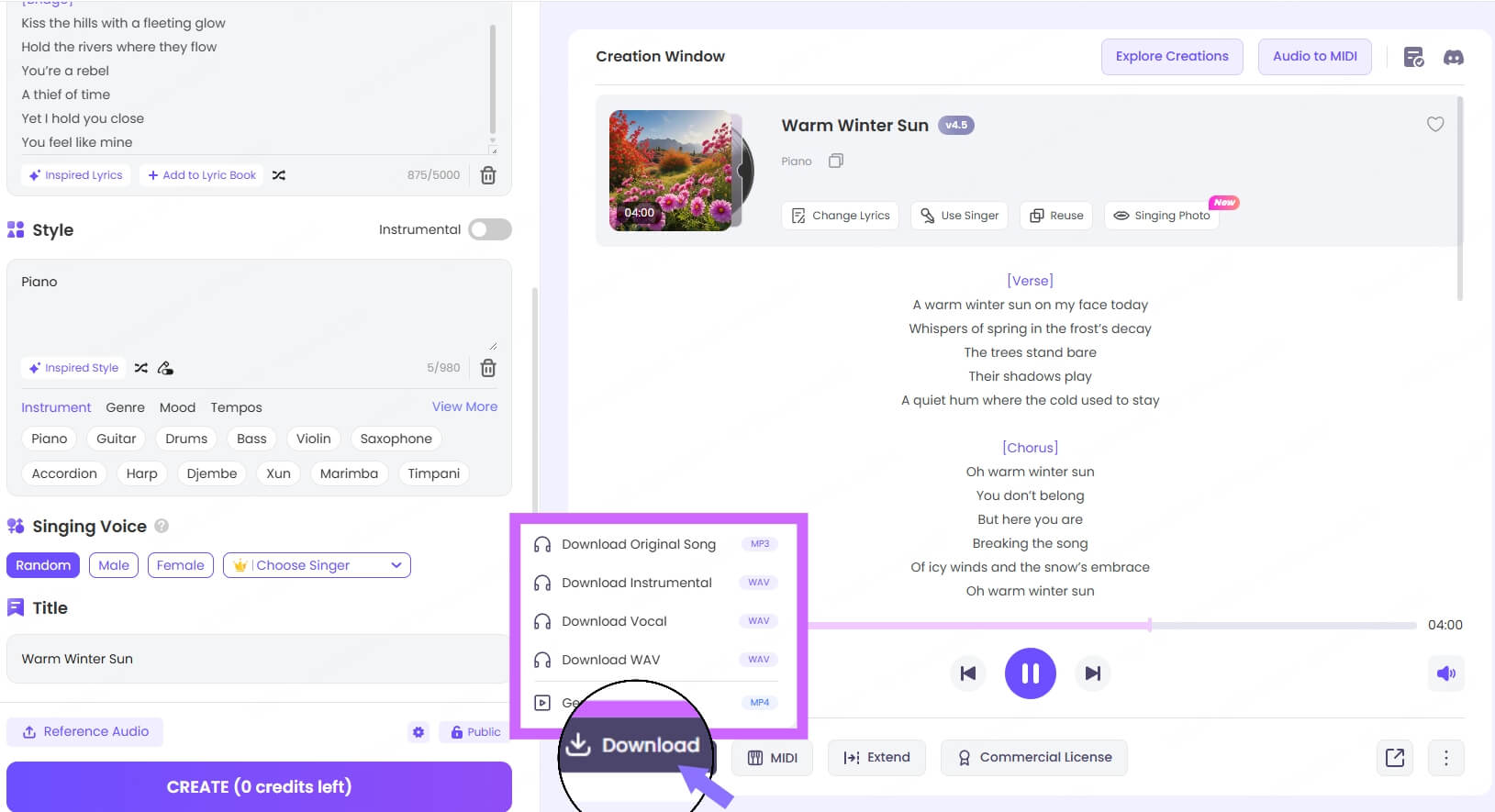This screenshot has height=812, width=1495.
Task: Choose Download Original Song MP3
Action: point(656,544)
